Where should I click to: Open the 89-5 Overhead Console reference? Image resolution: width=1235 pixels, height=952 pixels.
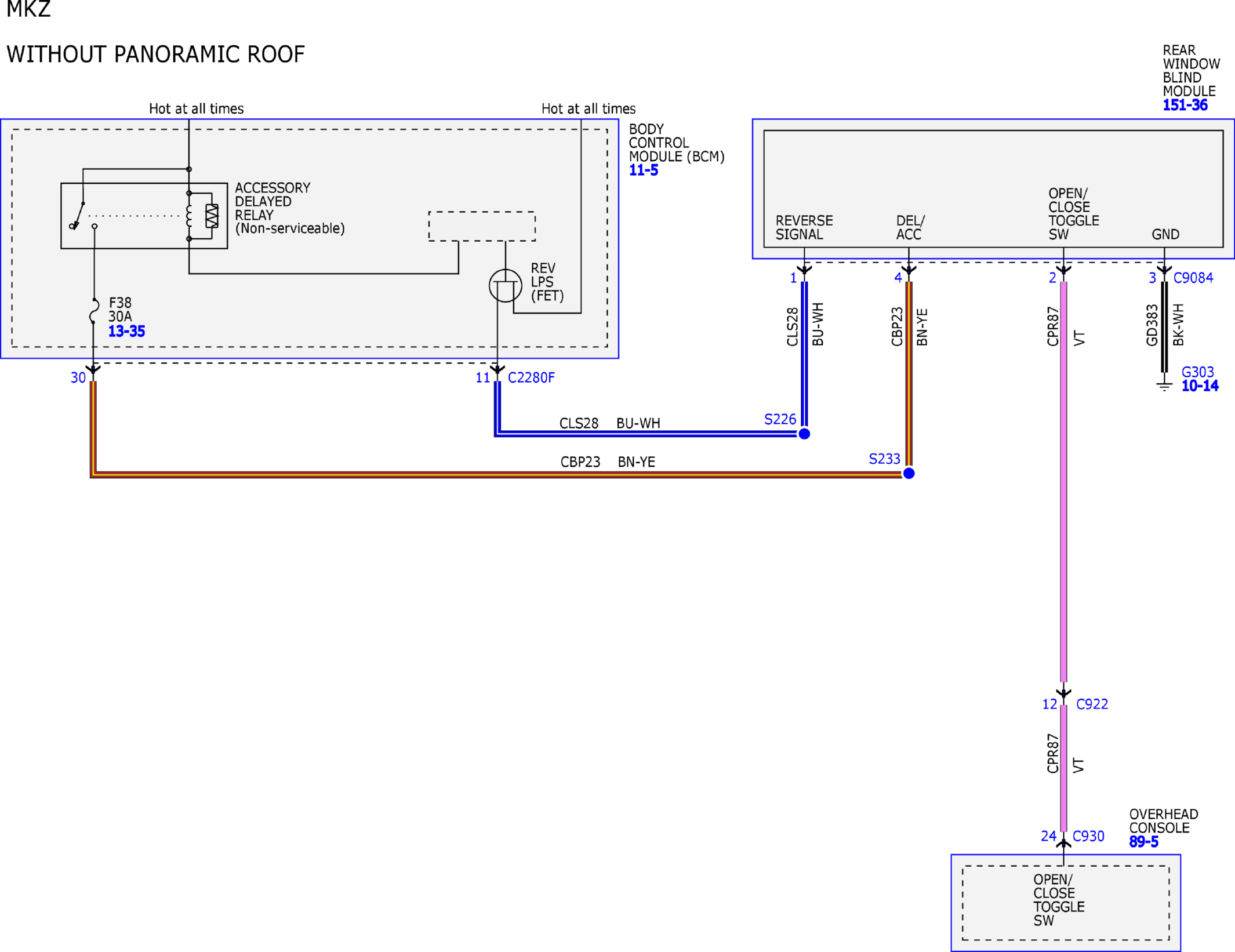pyautogui.click(x=1143, y=842)
